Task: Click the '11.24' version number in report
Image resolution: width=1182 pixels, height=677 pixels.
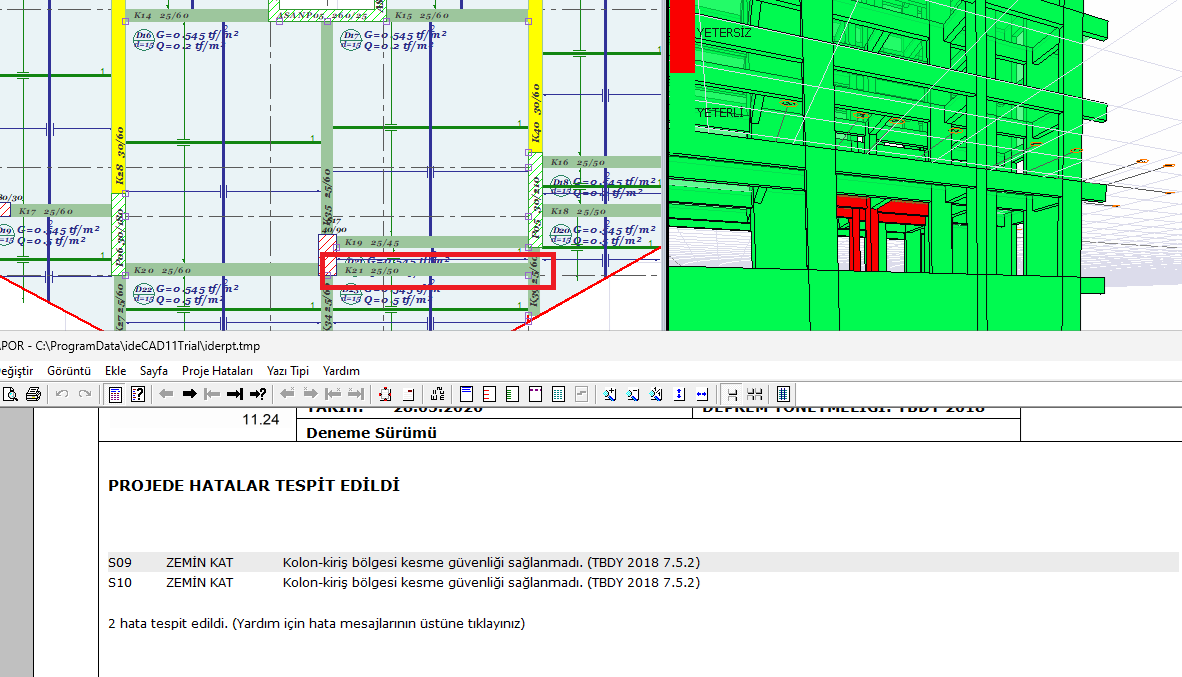Action: click(261, 419)
